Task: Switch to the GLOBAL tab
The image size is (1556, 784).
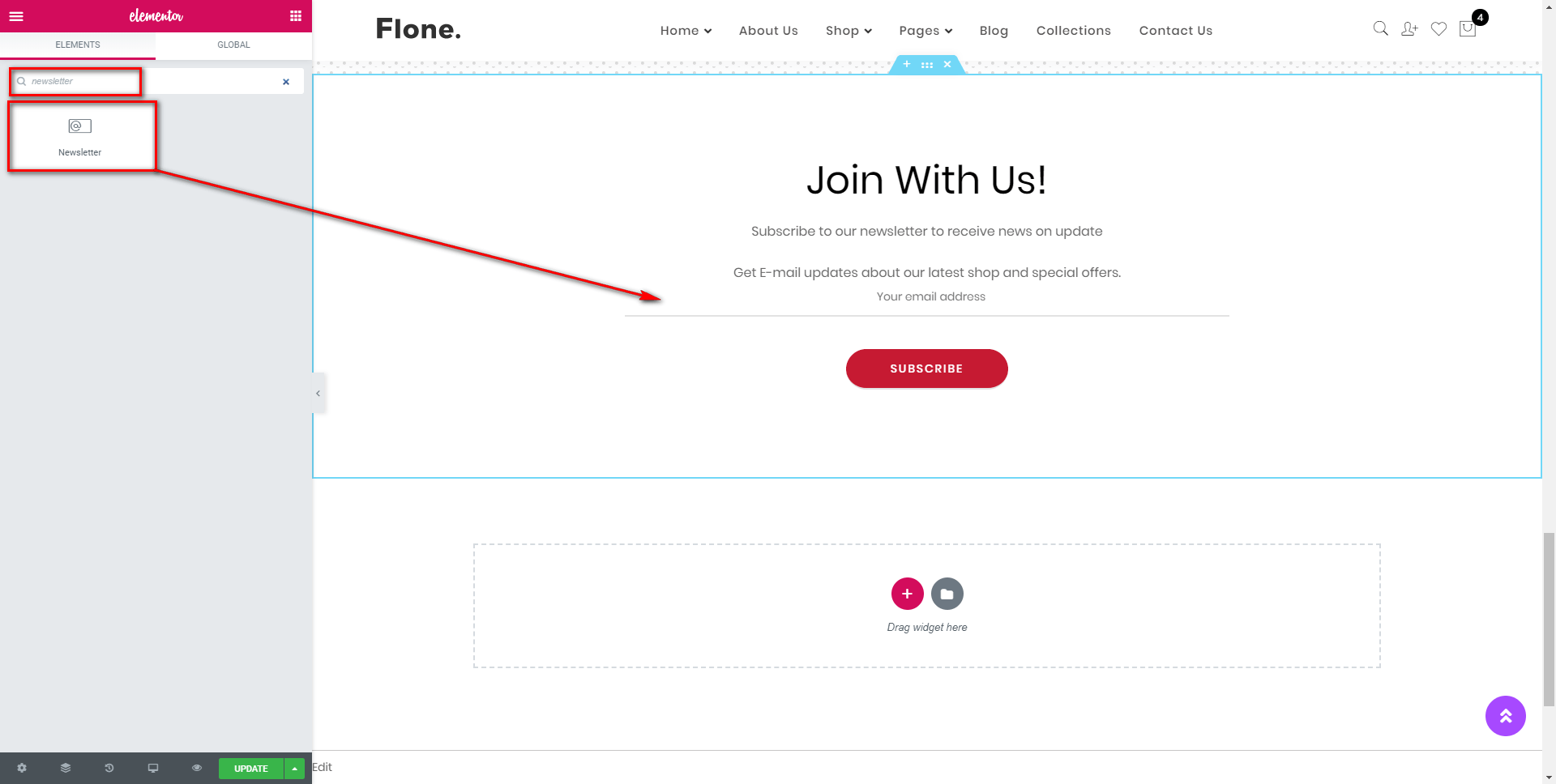Action: [233, 45]
